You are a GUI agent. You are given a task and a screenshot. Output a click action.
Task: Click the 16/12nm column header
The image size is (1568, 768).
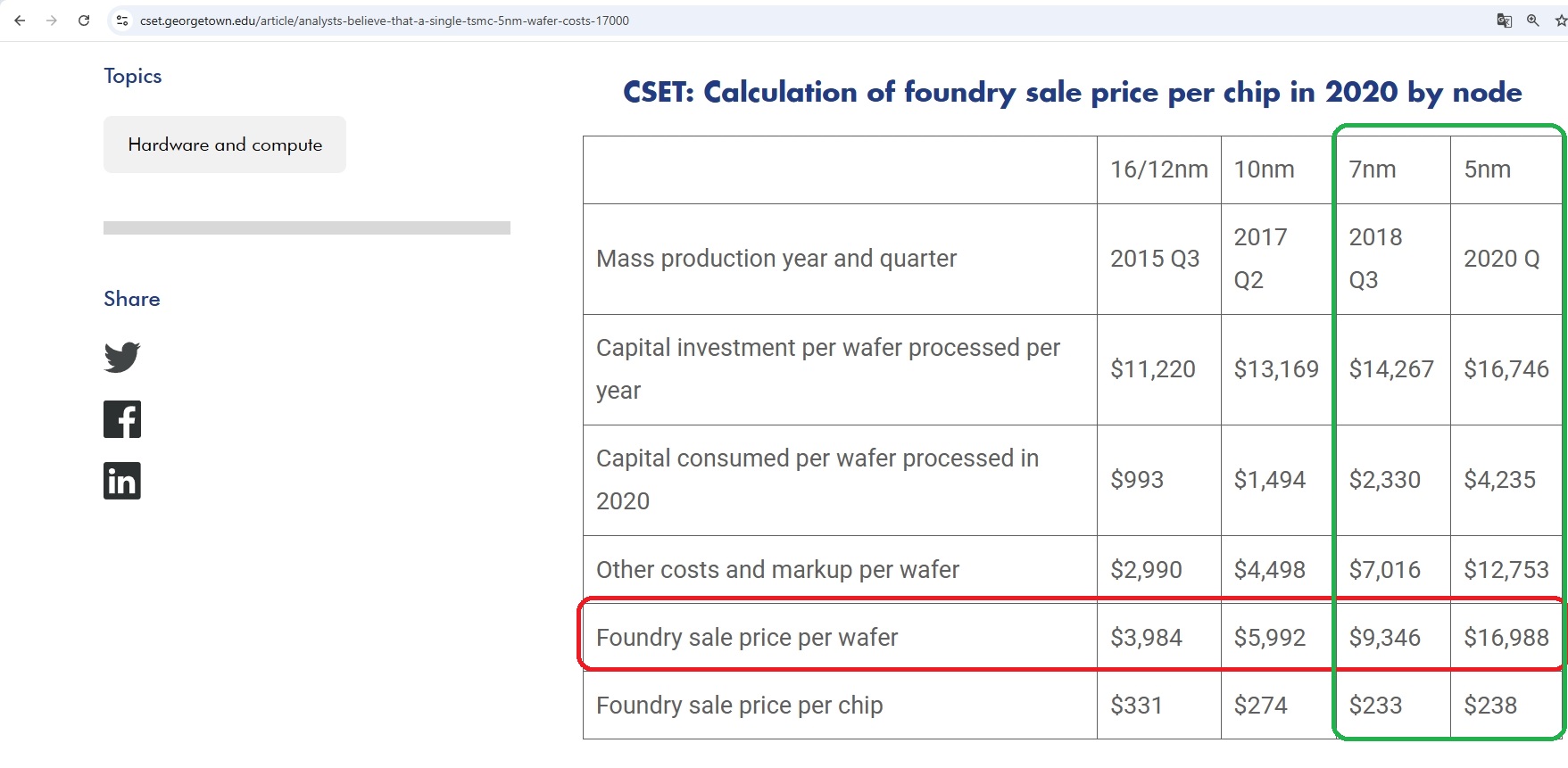[x=1158, y=169]
